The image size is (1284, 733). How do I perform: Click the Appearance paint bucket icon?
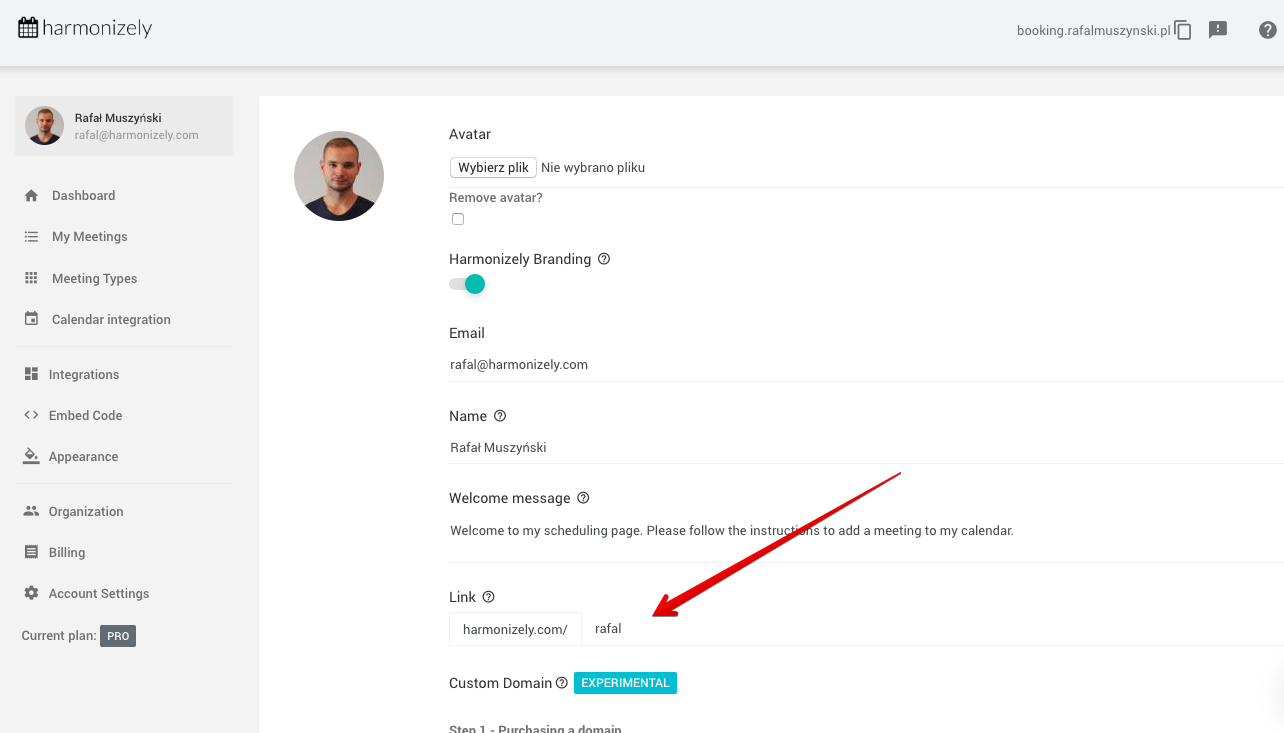(31, 456)
